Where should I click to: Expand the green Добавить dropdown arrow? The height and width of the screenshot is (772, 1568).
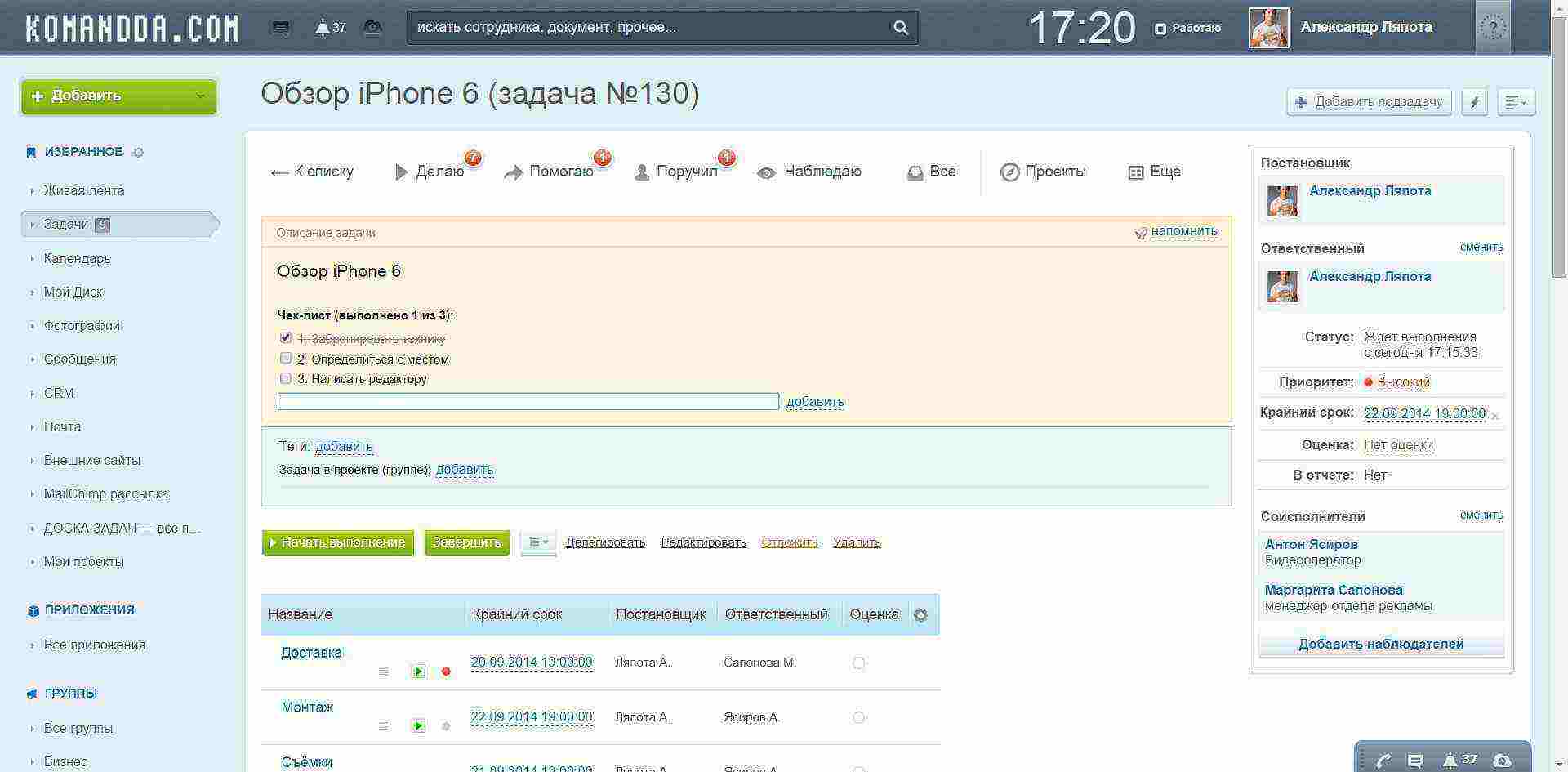pyautogui.click(x=200, y=96)
